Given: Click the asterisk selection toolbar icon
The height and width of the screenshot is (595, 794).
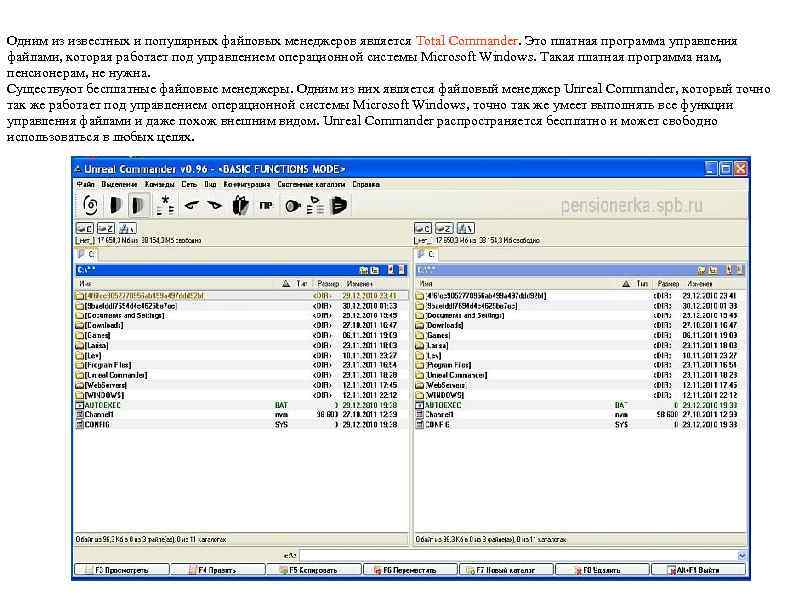Looking at the screenshot, I should pyautogui.click(x=165, y=205).
